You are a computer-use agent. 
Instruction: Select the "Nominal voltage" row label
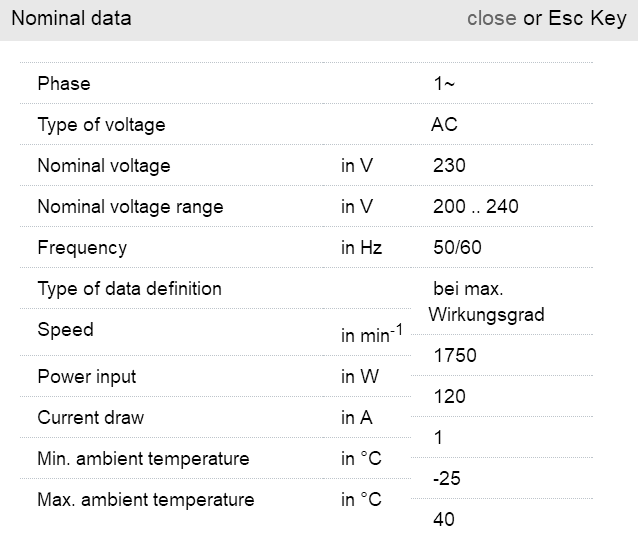[x=104, y=166]
